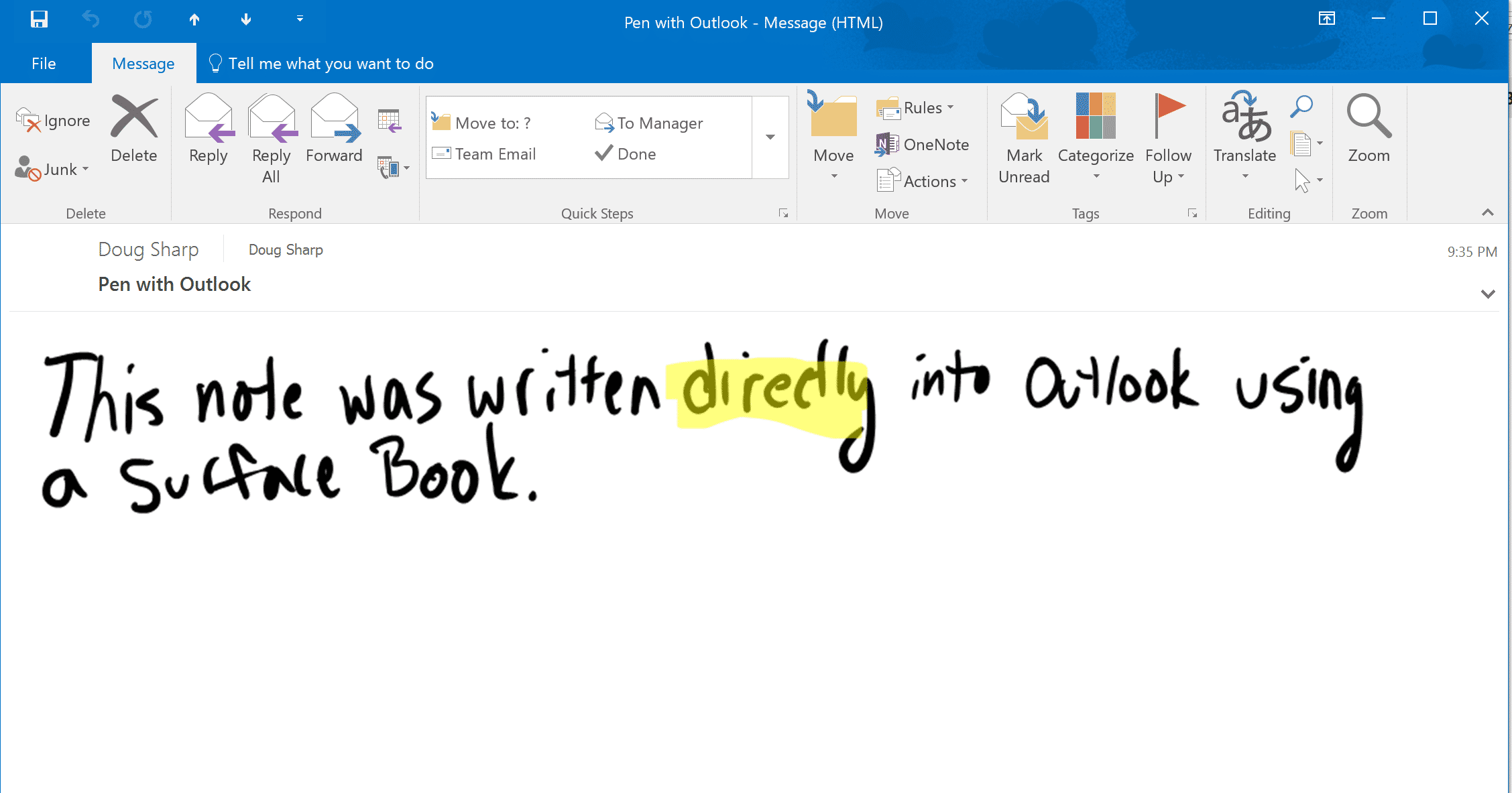Viewport: 1512px width, 793px height.
Task: Go to next item with down arrow
Action: [x=246, y=19]
